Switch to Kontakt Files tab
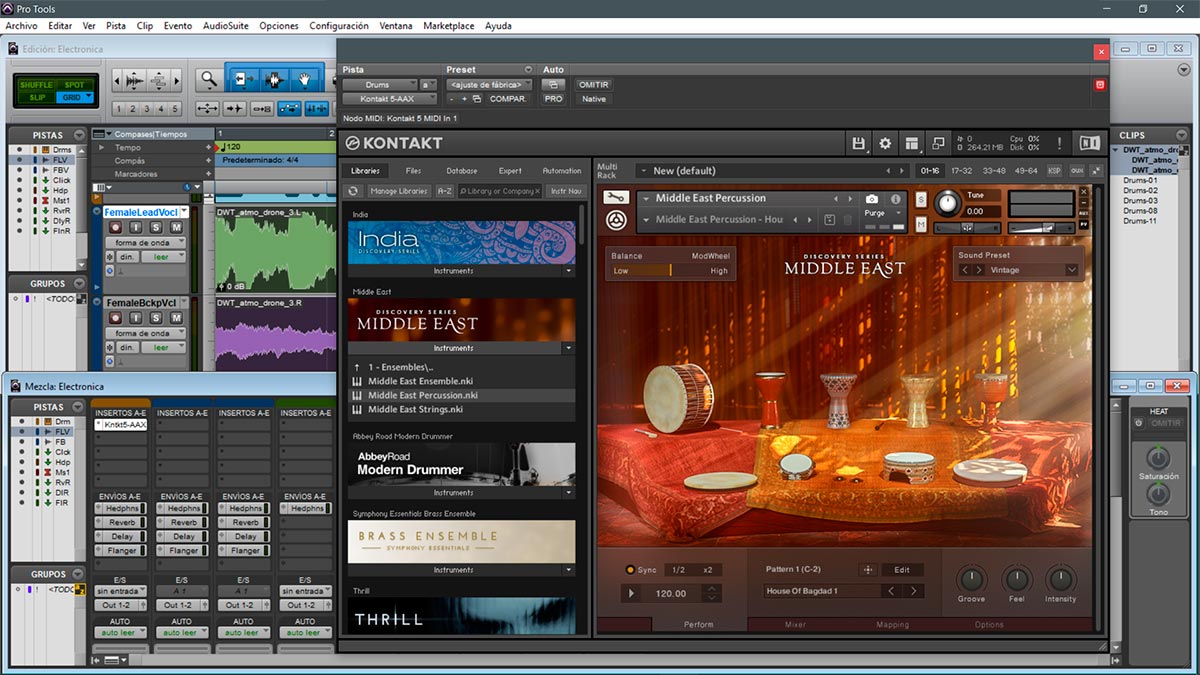1200x675 pixels. [413, 171]
